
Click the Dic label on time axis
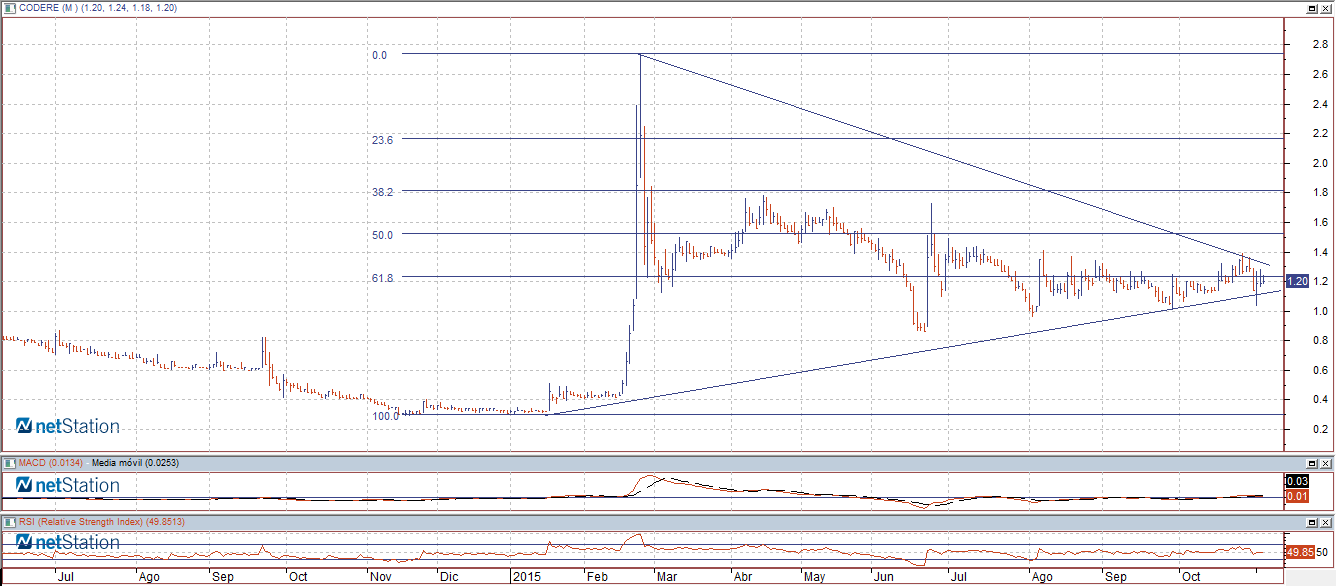449,577
